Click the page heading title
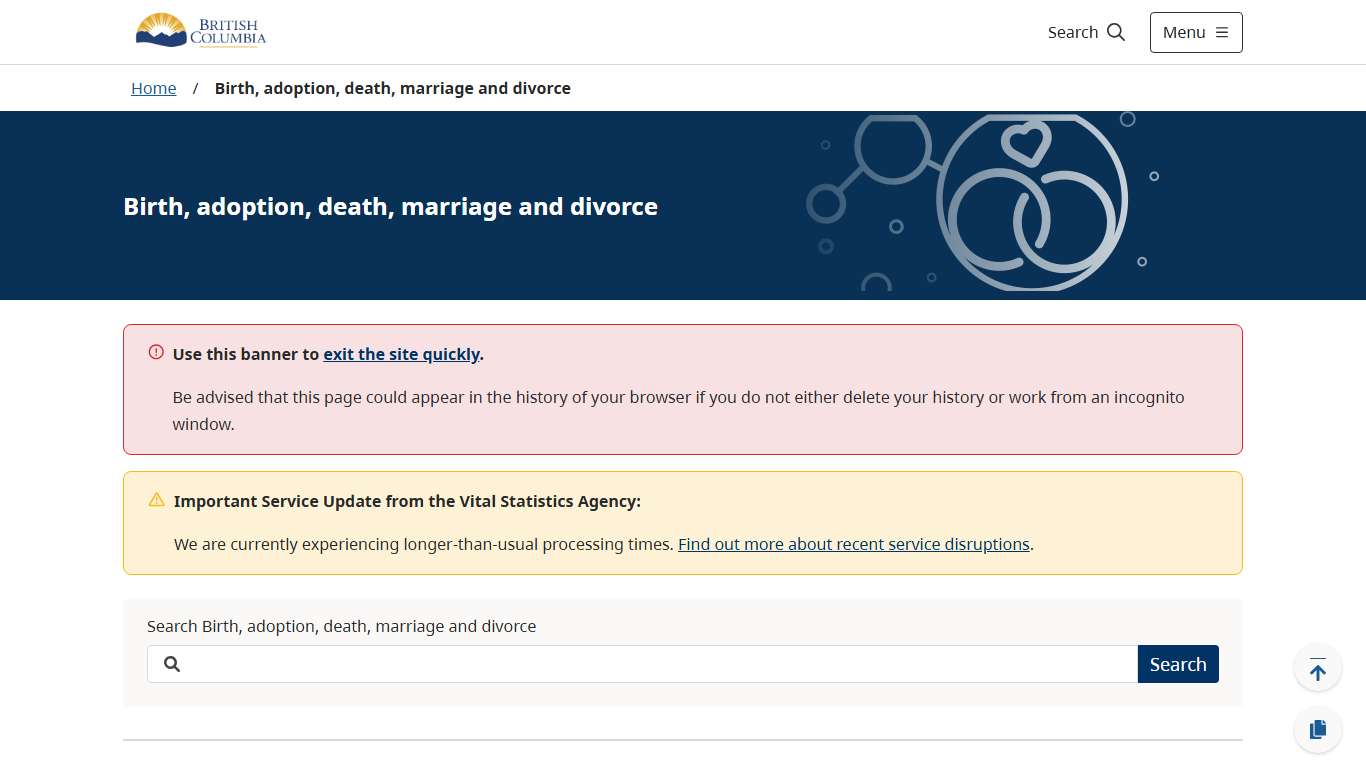1366x768 pixels. (390, 206)
